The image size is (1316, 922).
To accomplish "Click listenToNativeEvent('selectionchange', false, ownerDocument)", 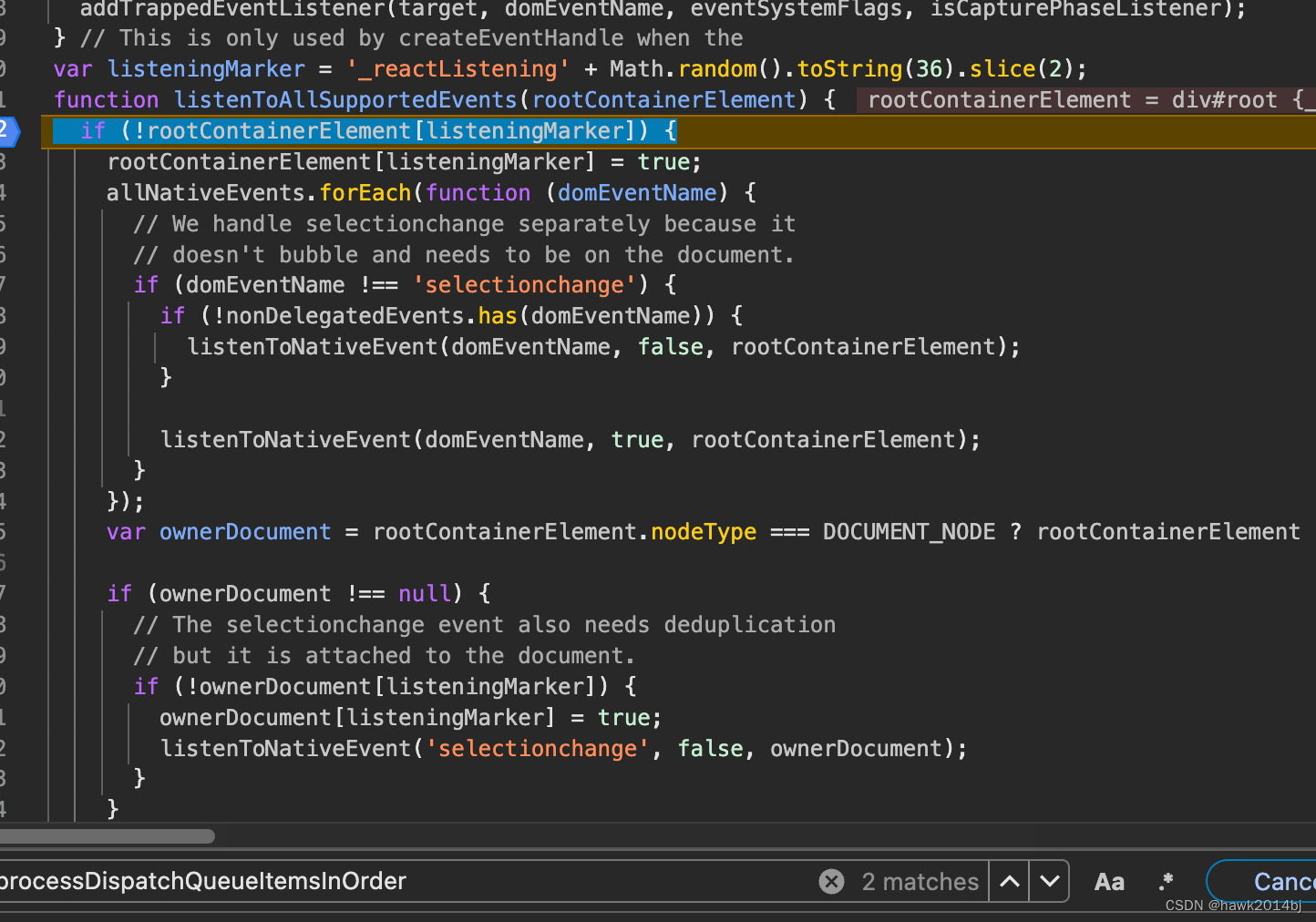I will [x=563, y=749].
